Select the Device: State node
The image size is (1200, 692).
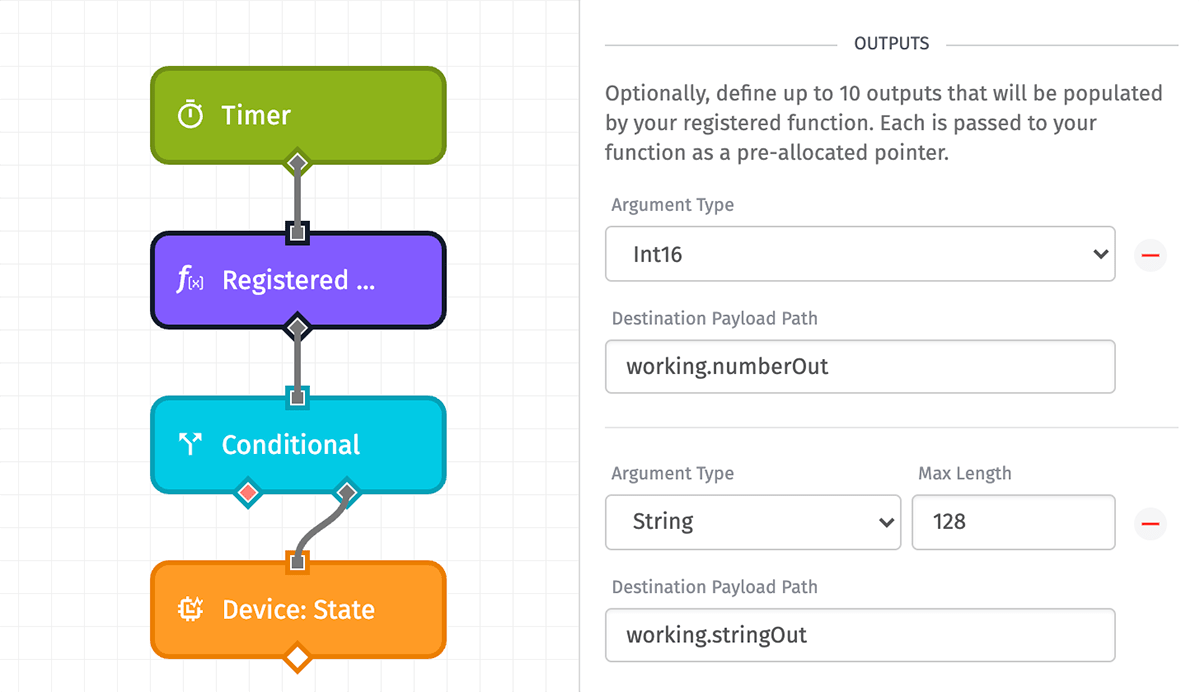(298, 610)
